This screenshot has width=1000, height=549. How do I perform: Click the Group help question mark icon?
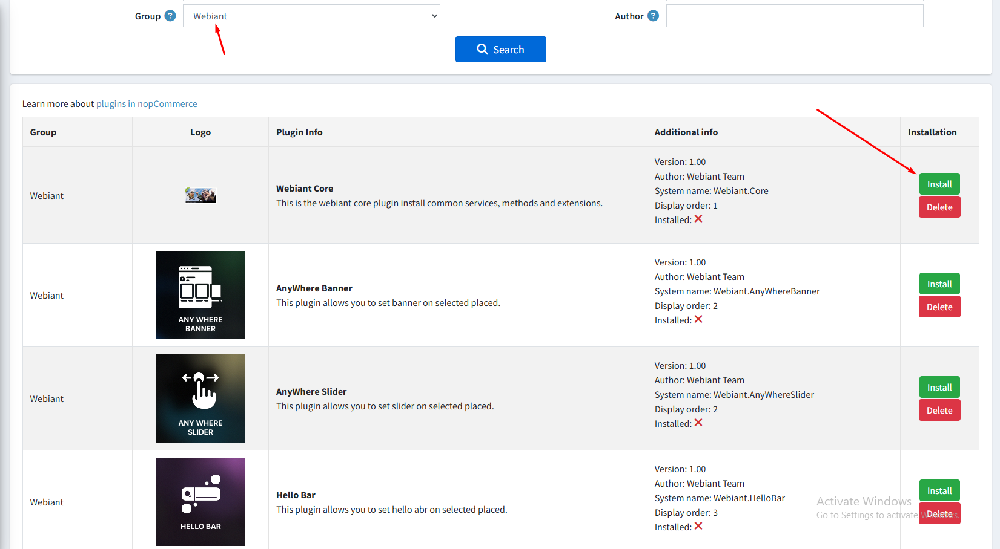tap(170, 16)
